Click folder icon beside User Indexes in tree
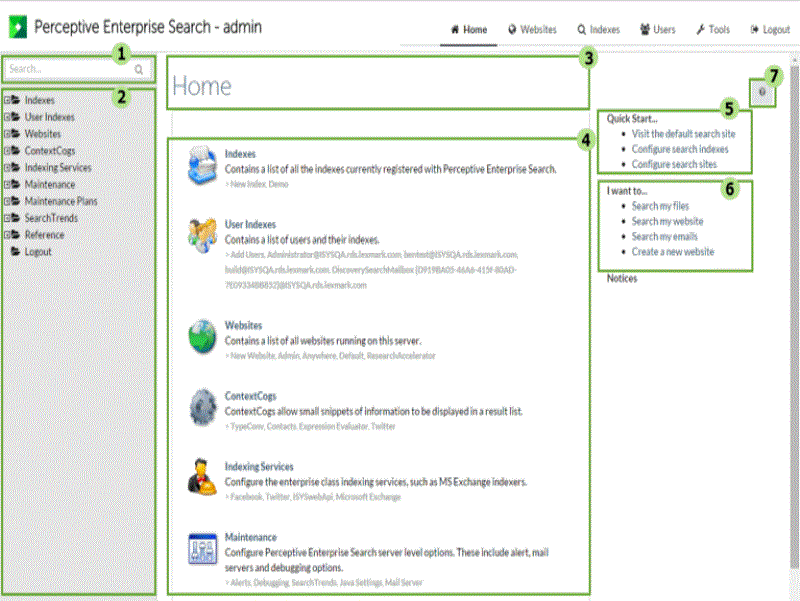Image resolution: width=800 pixels, height=601 pixels. click(x=16, y=117)
